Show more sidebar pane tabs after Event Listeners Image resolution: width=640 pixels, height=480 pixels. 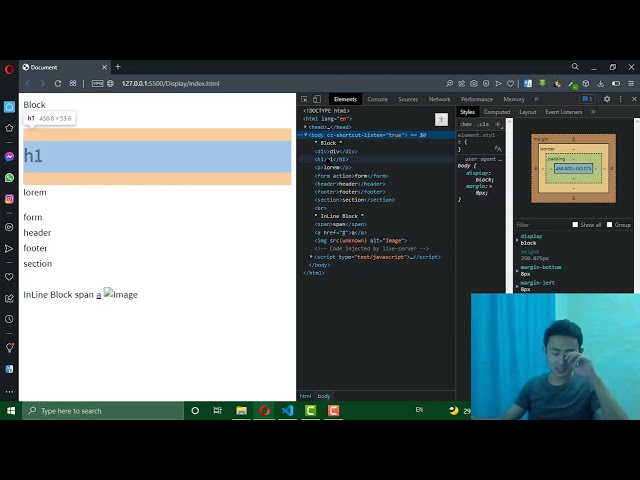tap(593, 112)
